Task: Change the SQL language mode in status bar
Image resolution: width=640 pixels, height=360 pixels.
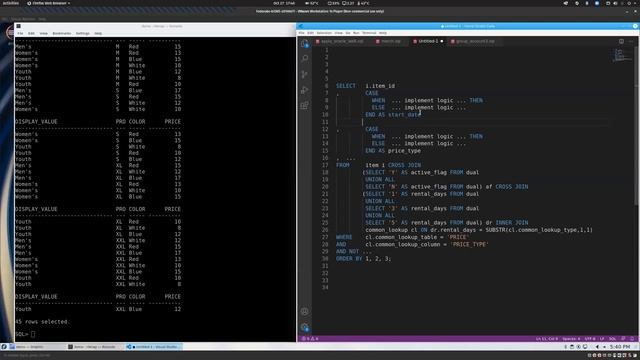Action: [612, 339]
